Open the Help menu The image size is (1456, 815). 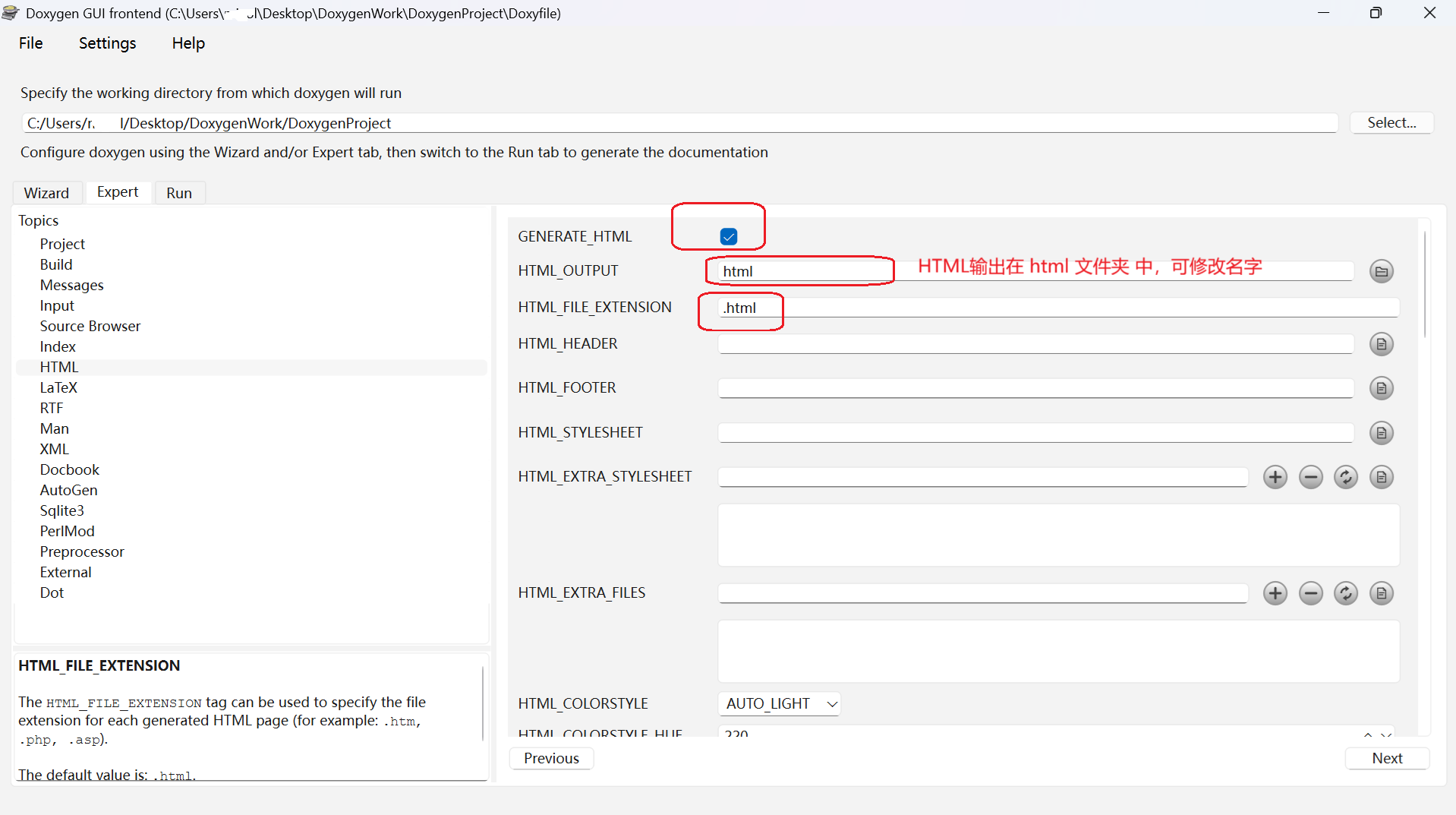point(188,43)
